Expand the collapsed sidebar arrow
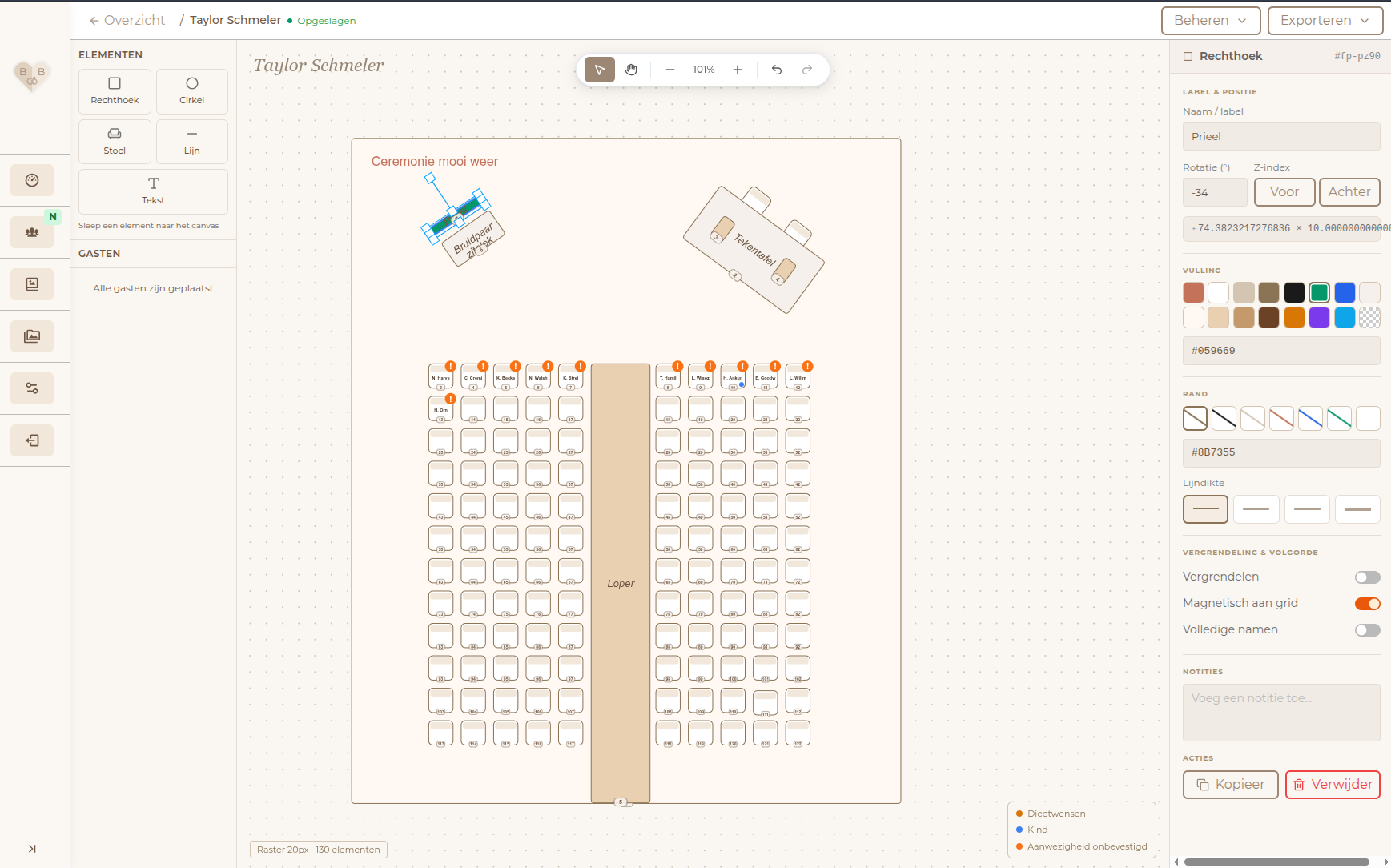 coord(32,849)
